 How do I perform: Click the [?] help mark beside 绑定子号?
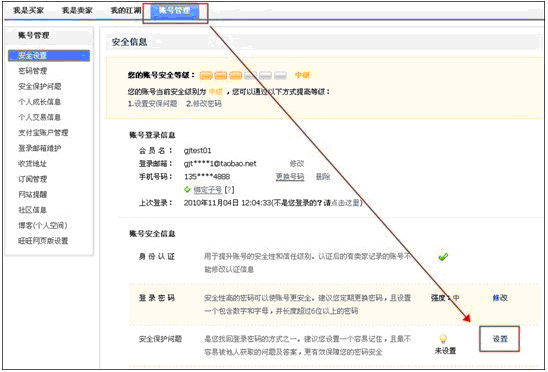tap(229, 190)
